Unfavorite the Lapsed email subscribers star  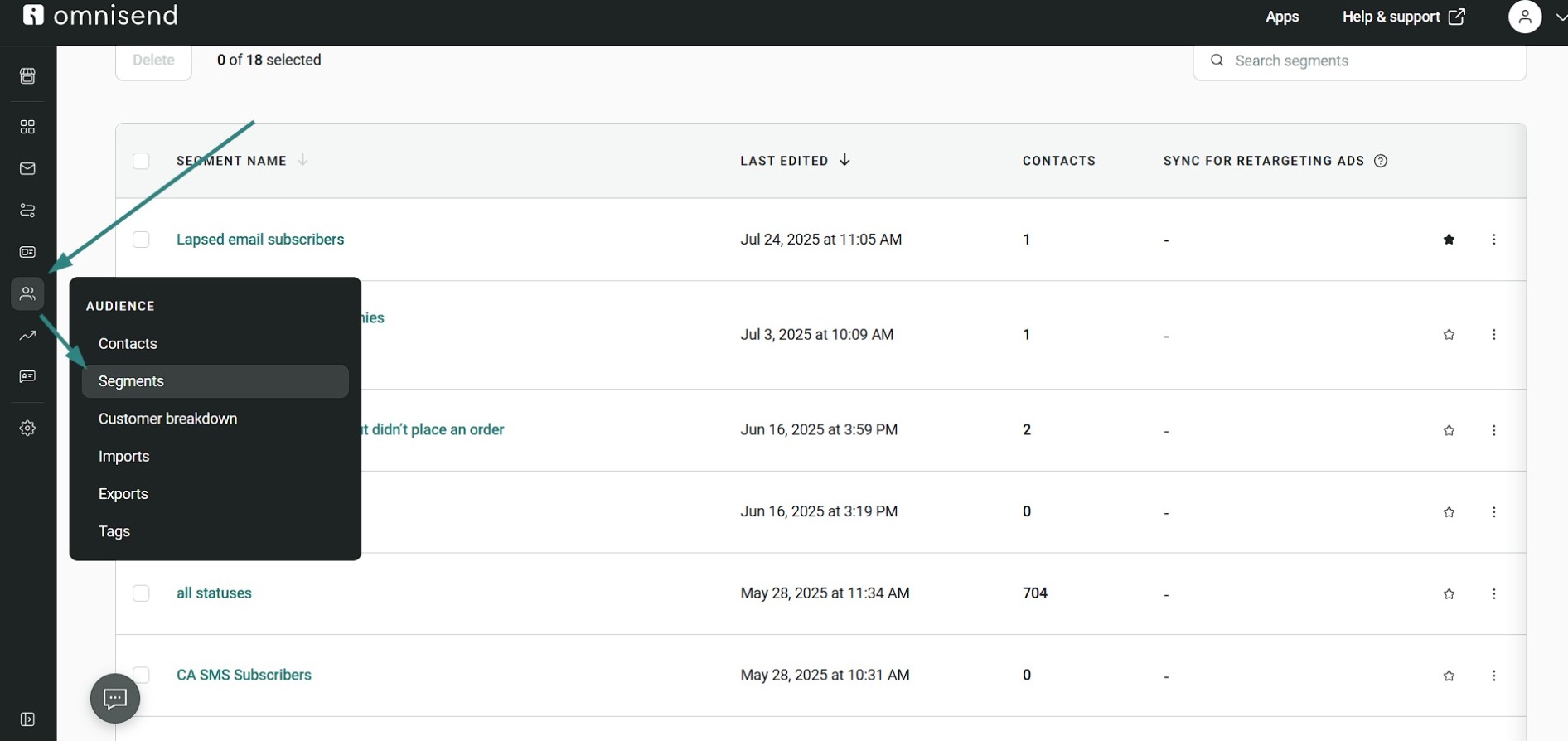pos(1448,240)
